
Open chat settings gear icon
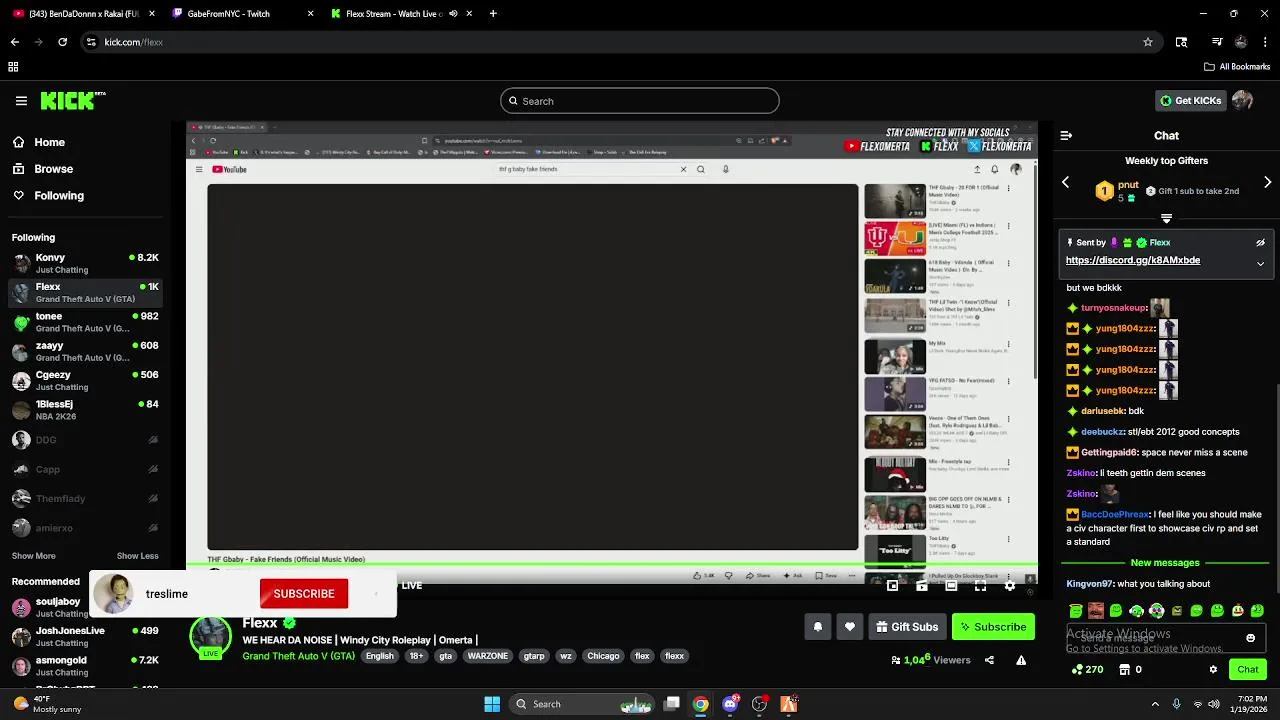(1213, 669)
